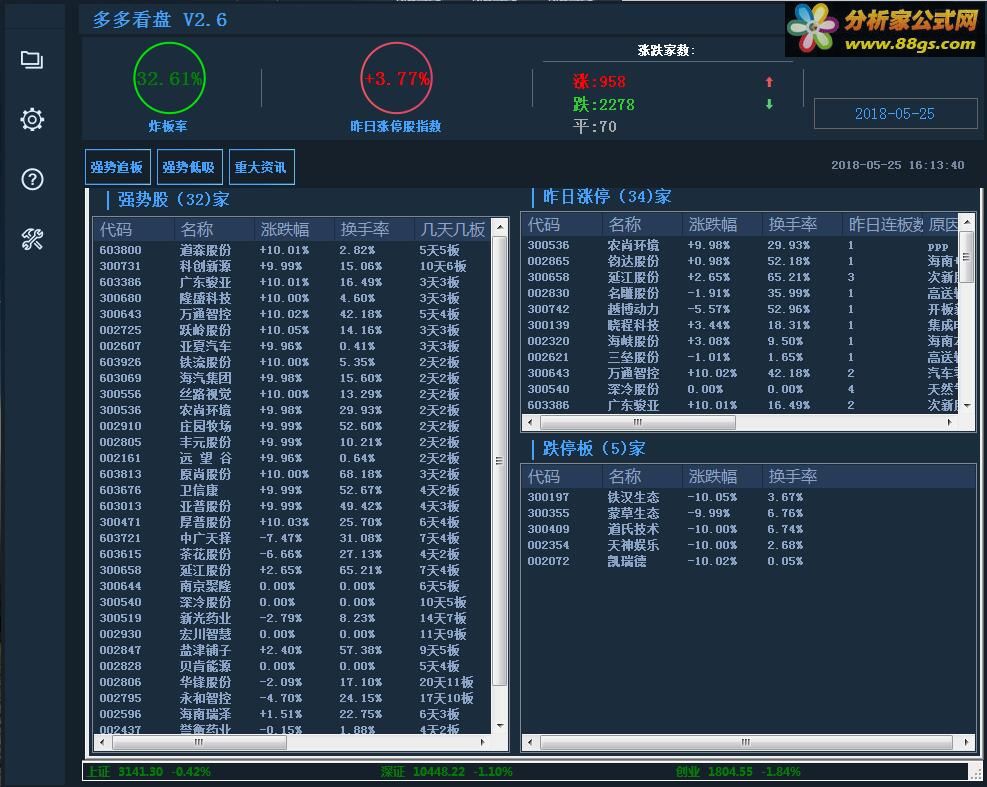Click down arrow of 昨日涨停 vertical scrollbar

(967, 406)
